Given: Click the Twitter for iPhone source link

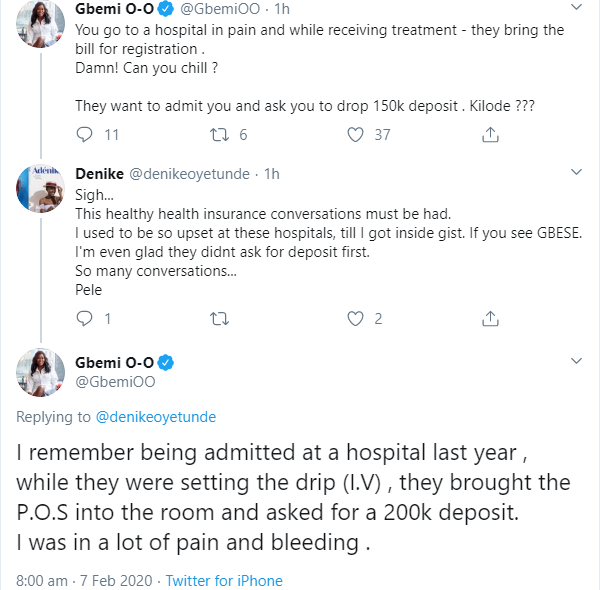Looking at the screenshot, I should click(x=224, y=580).
